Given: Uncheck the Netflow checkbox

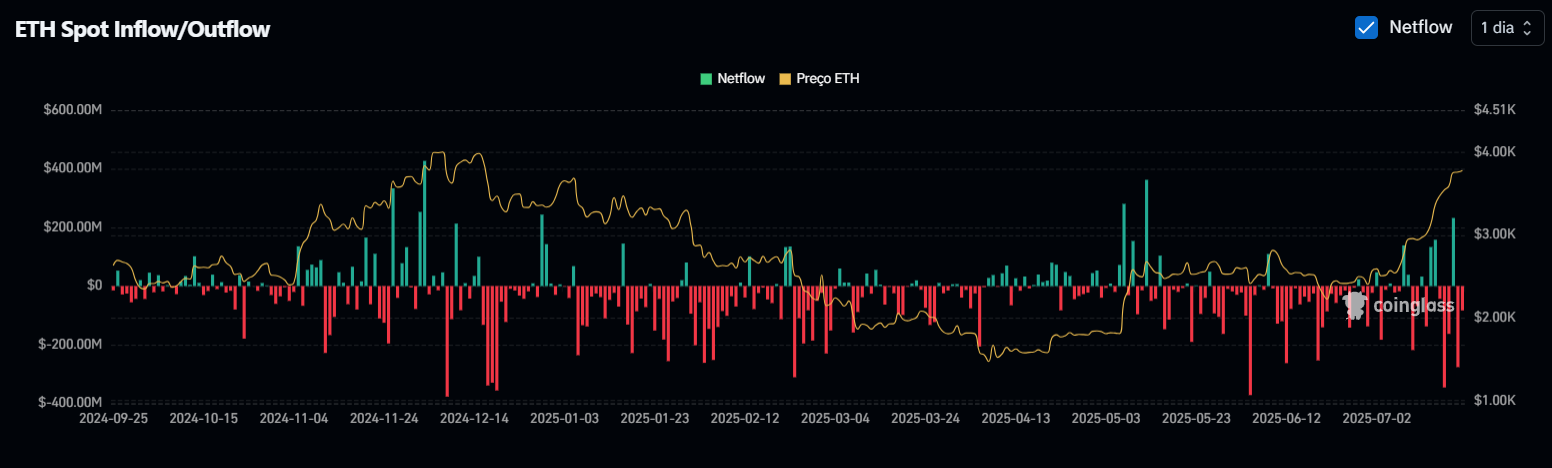Looking at the screenshot, I should [x=1366, y=28].
